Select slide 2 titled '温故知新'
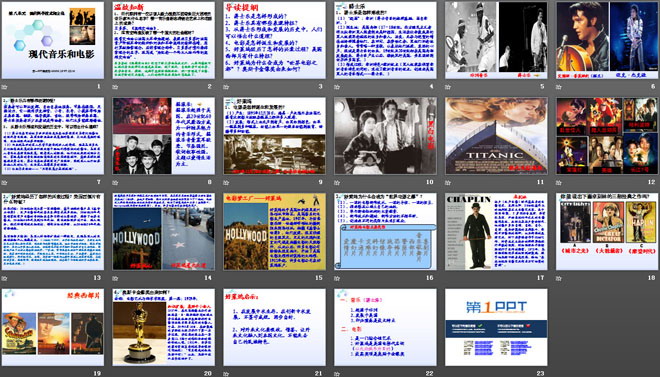 (x=164, y=40)
